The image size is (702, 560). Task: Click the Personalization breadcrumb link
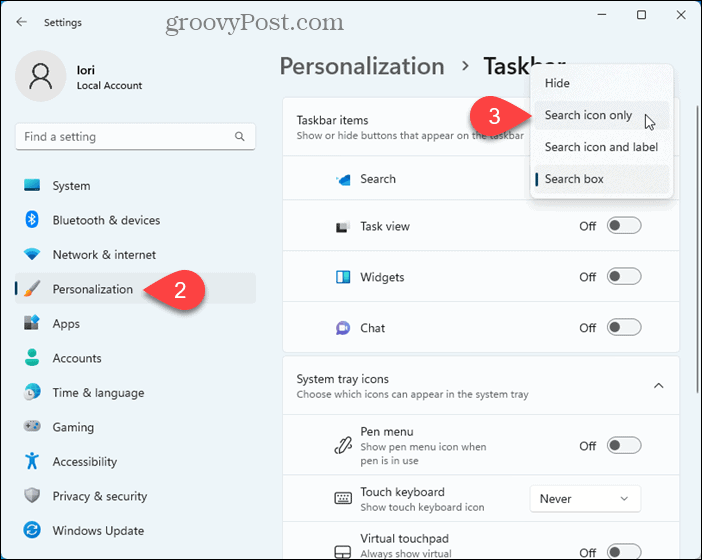[x=362, y=66]
